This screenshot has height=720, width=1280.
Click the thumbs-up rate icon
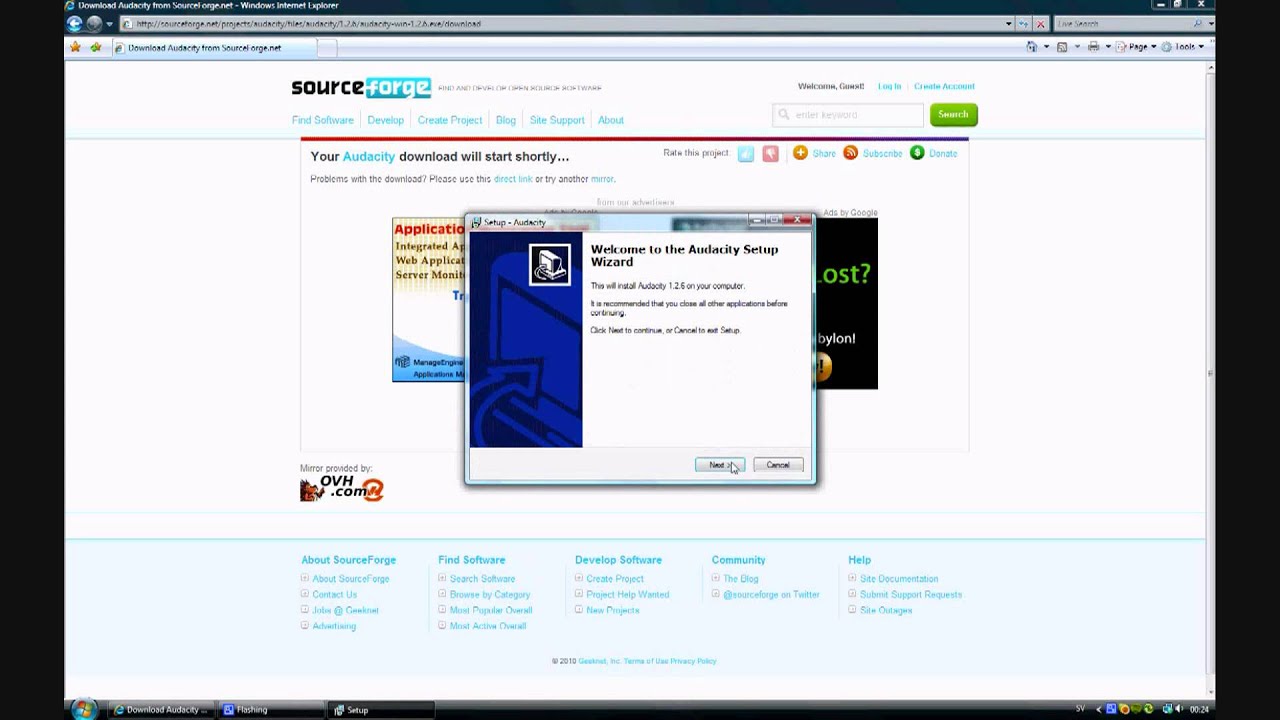(x=746, y=153)
